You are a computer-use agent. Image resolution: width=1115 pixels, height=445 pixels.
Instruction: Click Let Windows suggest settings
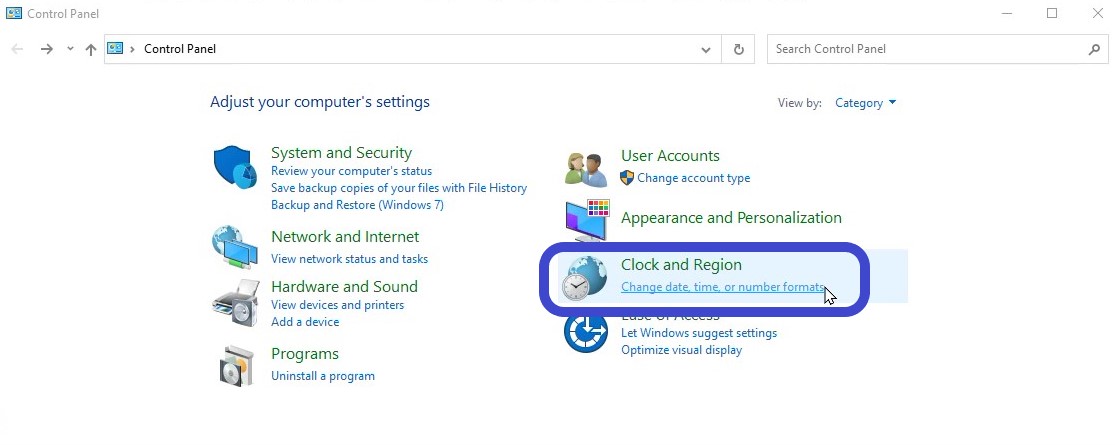[699, 333]
